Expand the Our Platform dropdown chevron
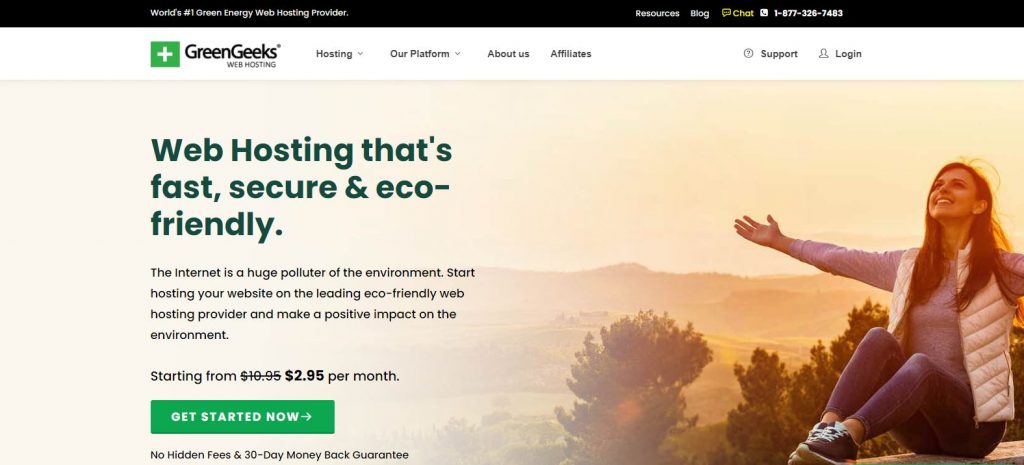1024x465 pixels. pyautogui.click(x=458, y=54)
